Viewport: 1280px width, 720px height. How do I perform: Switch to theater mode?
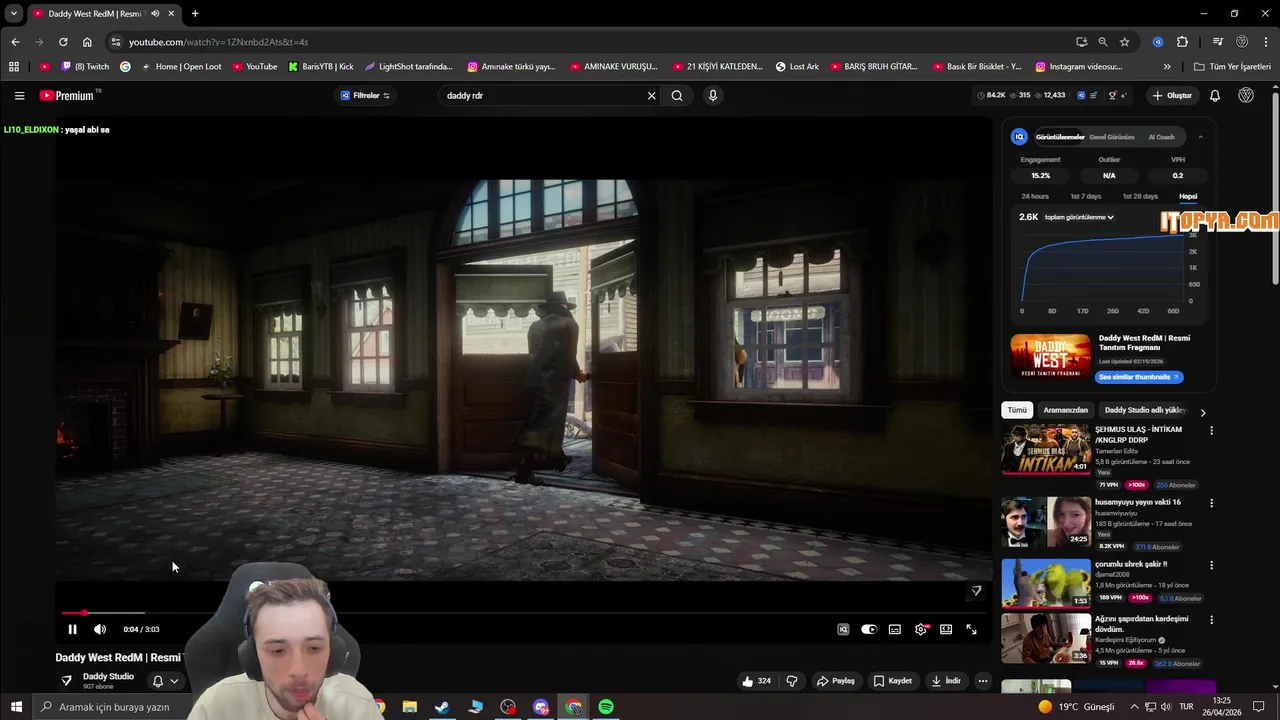[946, 629]
